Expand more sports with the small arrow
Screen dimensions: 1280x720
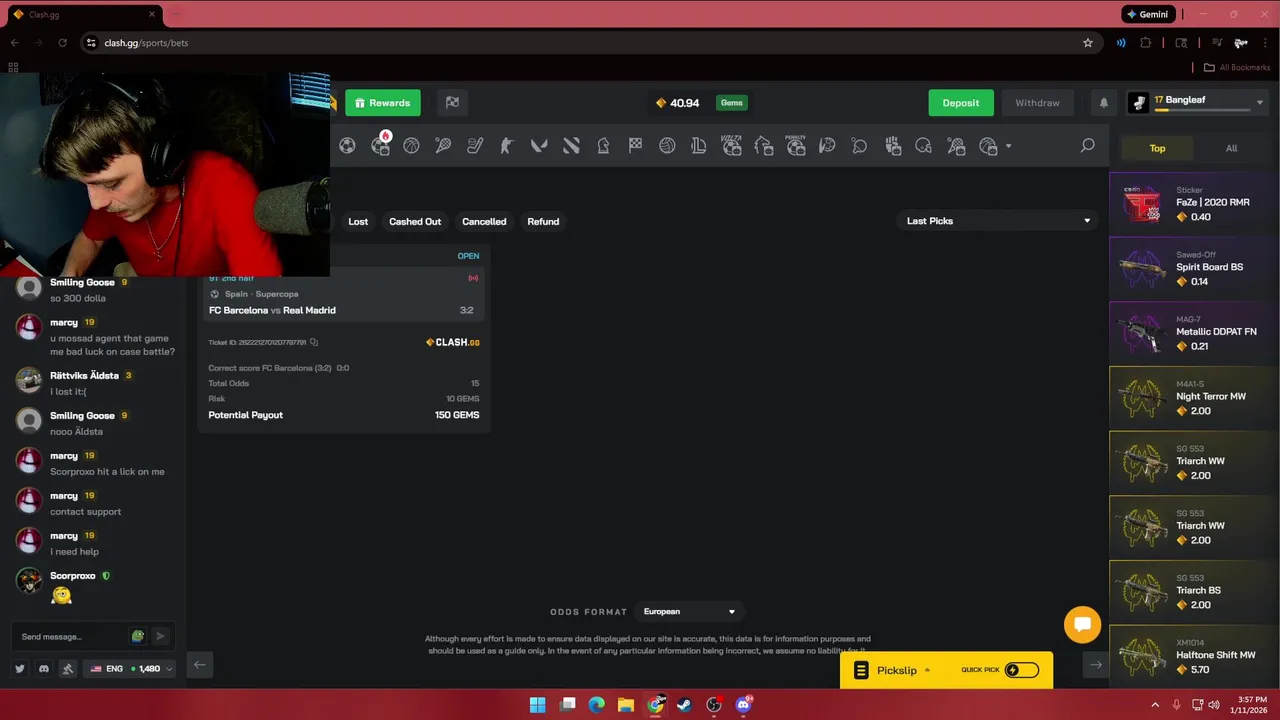tap(1008, 147)
